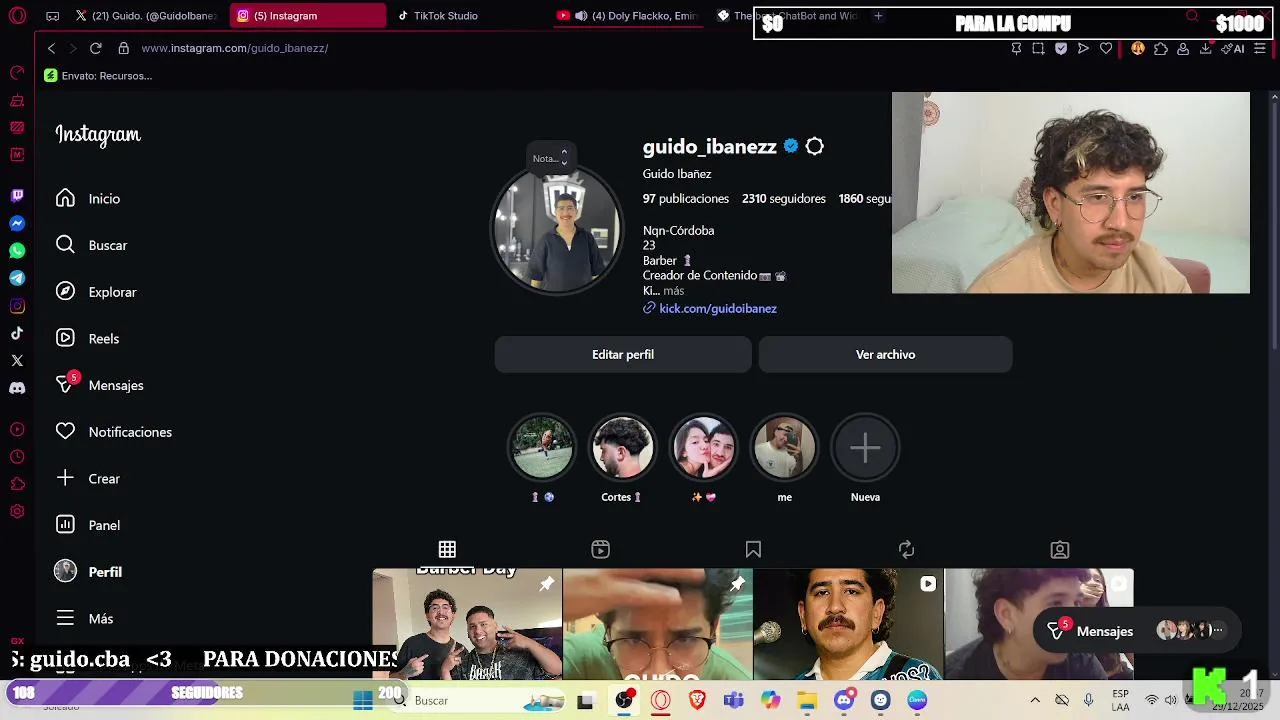The height and width of the screenshot is (720, 1280).
Task: Open Brave from the taskbar
Action: coord(697,701)
